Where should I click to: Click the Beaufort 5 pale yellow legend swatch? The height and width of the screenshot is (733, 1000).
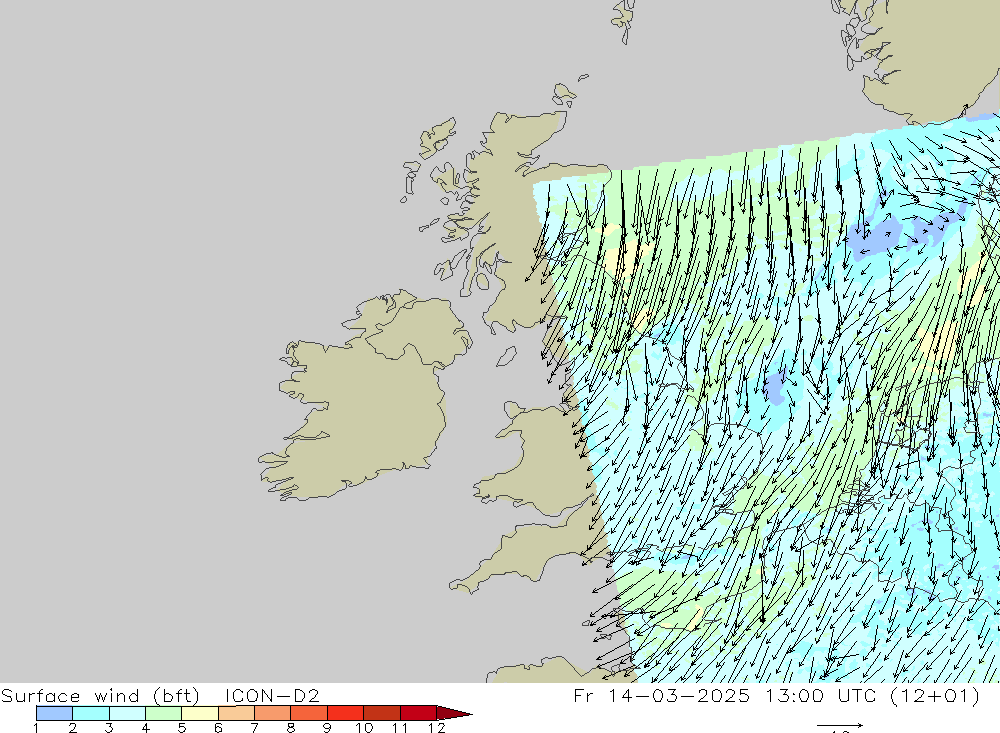(x=200, y=713)
